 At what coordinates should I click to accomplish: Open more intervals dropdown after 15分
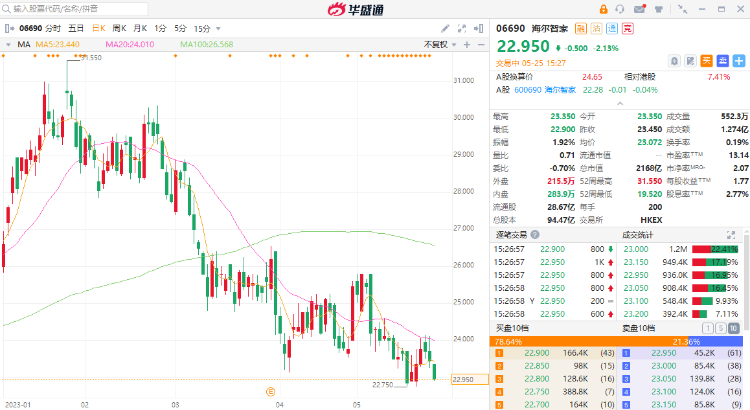tap(219, 29)
